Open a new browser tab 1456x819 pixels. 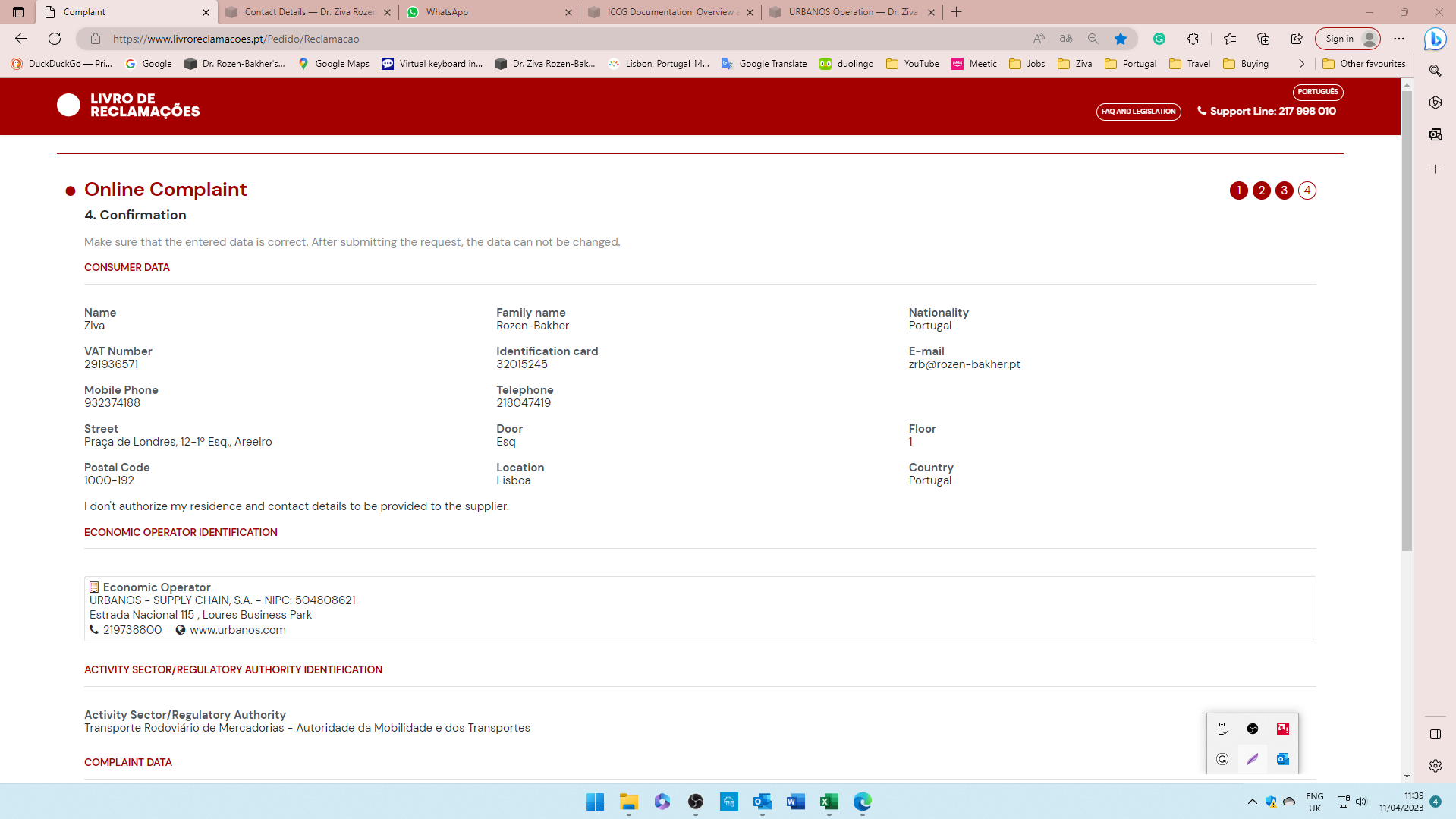[957, 12]
